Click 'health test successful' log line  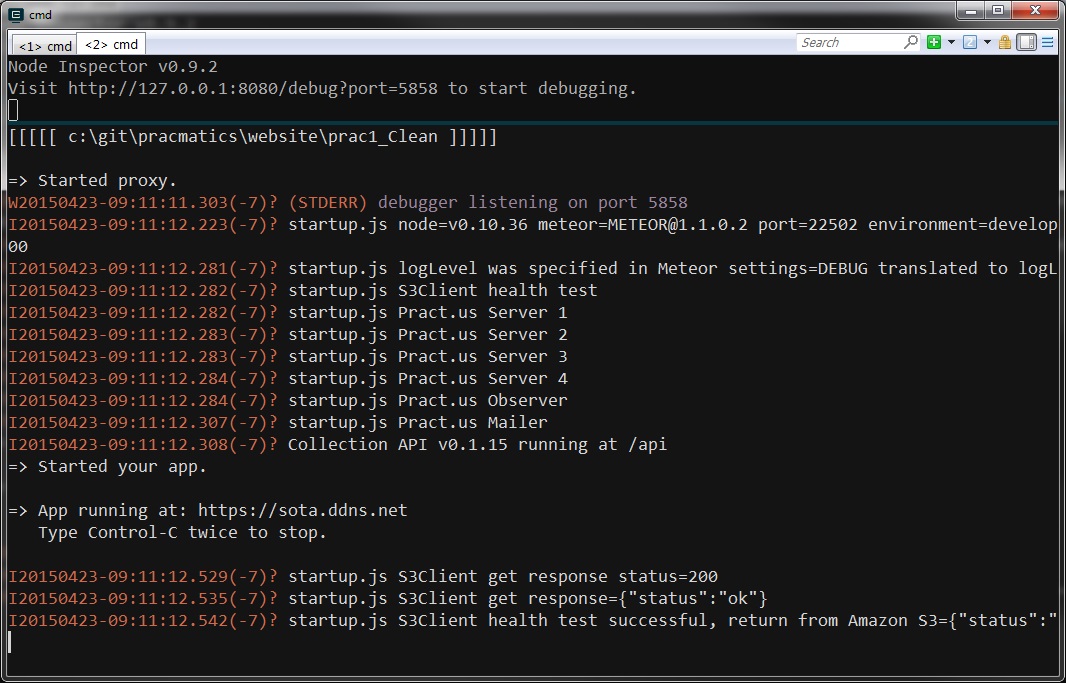click(532, 620)
